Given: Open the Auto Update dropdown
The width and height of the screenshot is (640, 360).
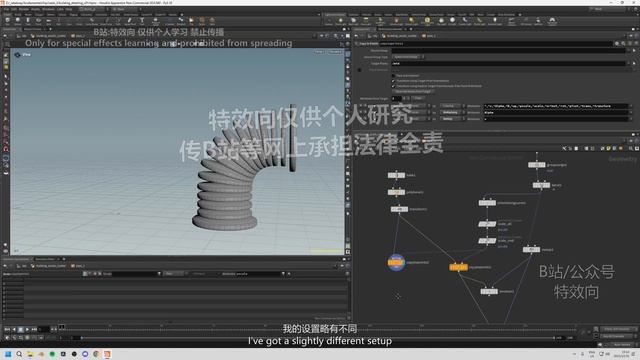Looking at the screenshot, I should (x=622, y=345).
